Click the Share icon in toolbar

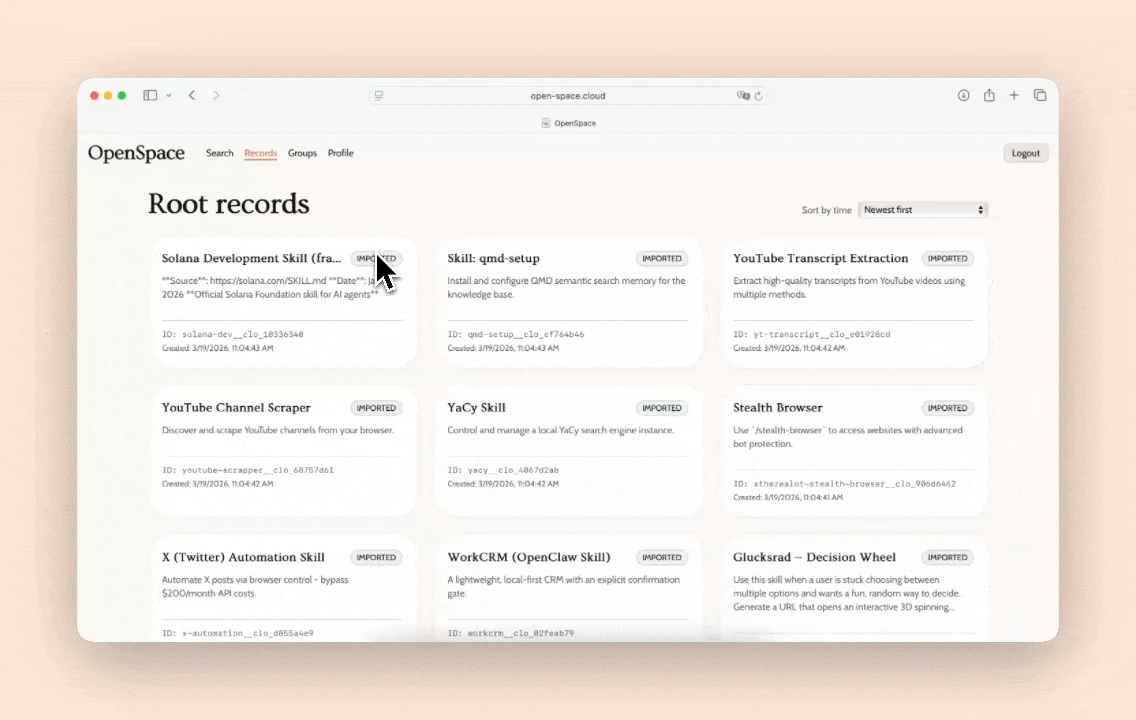tap(989, 96)
